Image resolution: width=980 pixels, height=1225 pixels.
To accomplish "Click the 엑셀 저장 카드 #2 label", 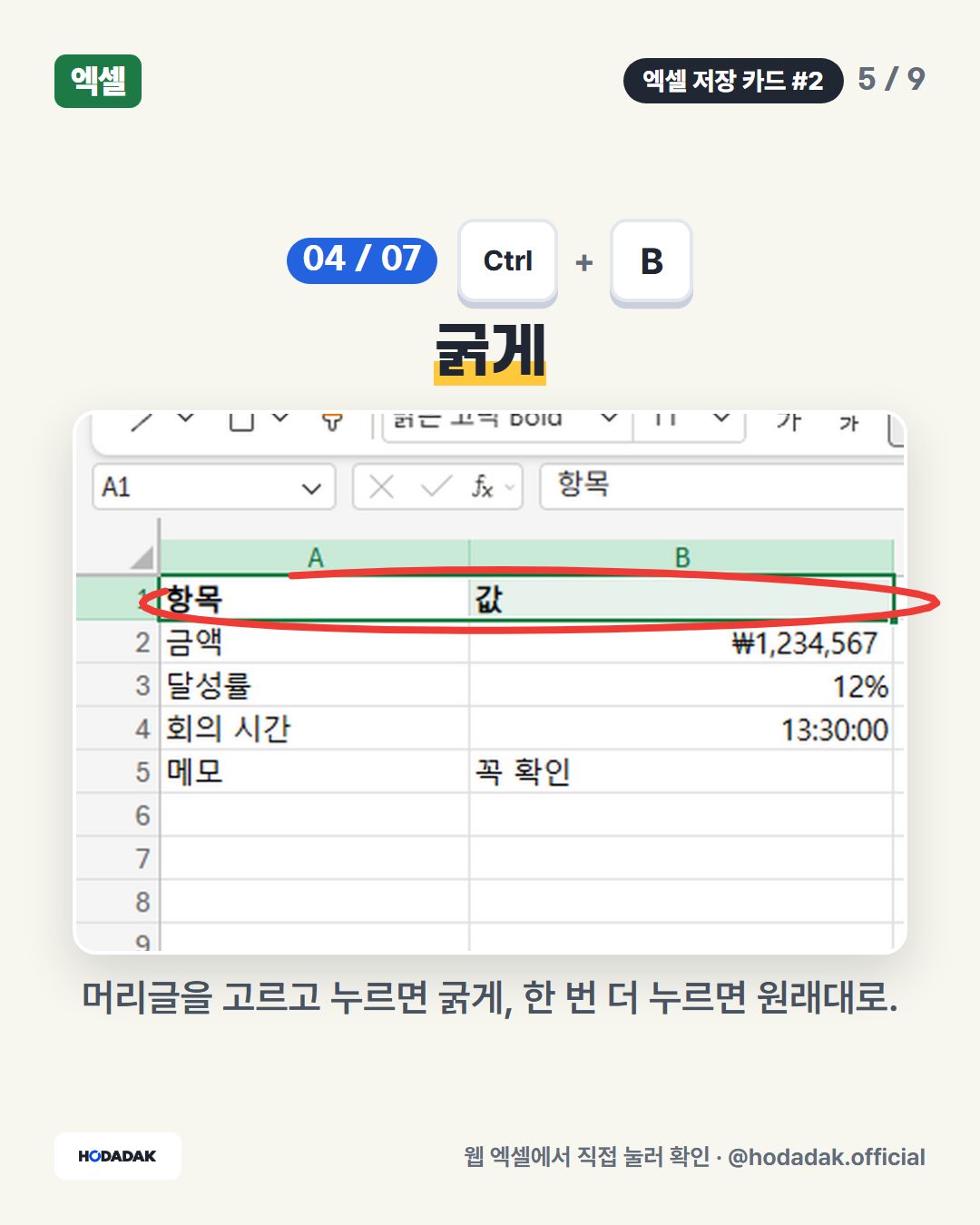I will coord(733,81).
